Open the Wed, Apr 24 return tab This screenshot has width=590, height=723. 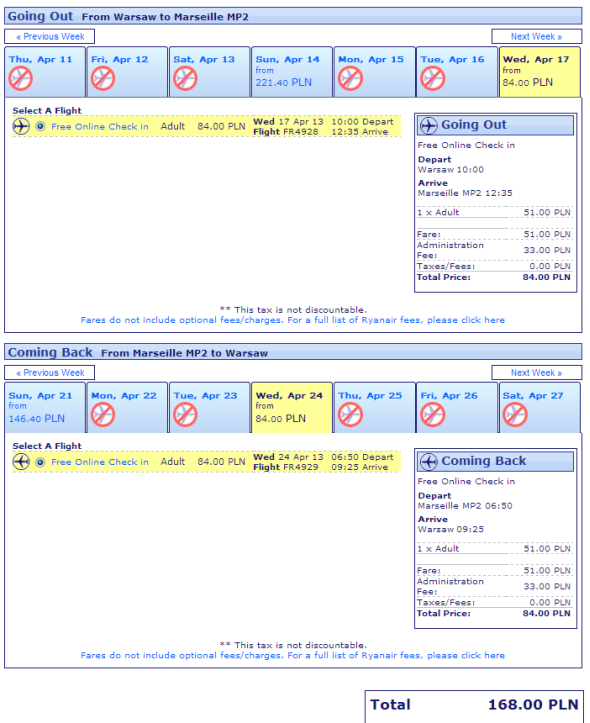[292, 408]
